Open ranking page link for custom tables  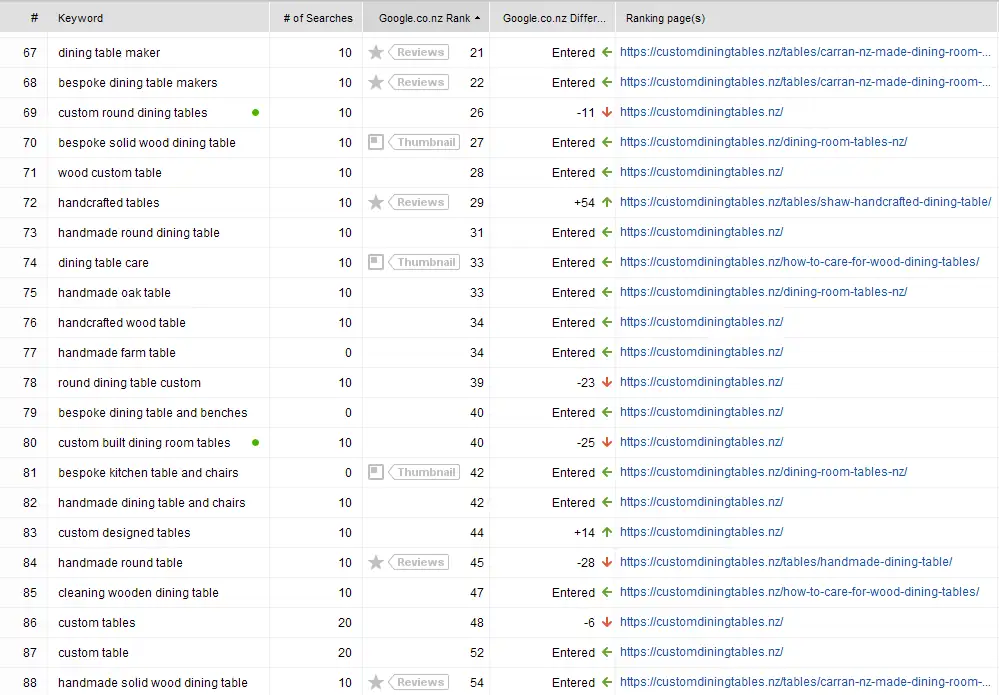701,622
